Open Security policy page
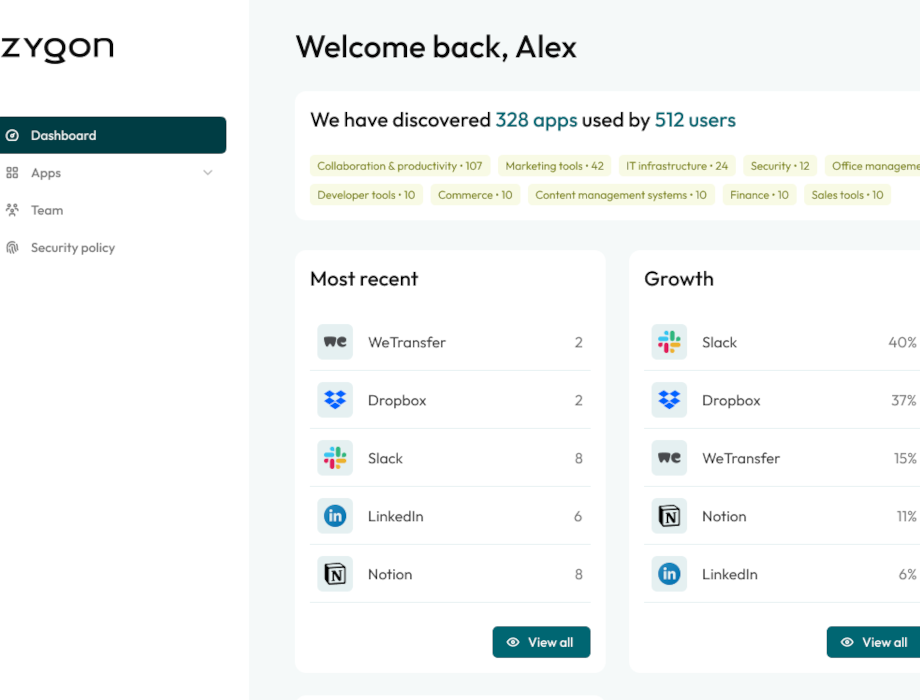This screenshot has width=920, height=700. tap(113, 248)
